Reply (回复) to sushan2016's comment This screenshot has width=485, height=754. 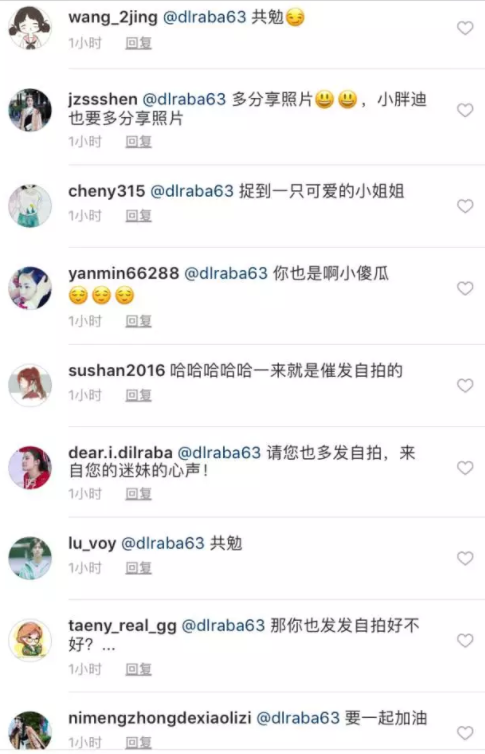[x=138, y=395]
